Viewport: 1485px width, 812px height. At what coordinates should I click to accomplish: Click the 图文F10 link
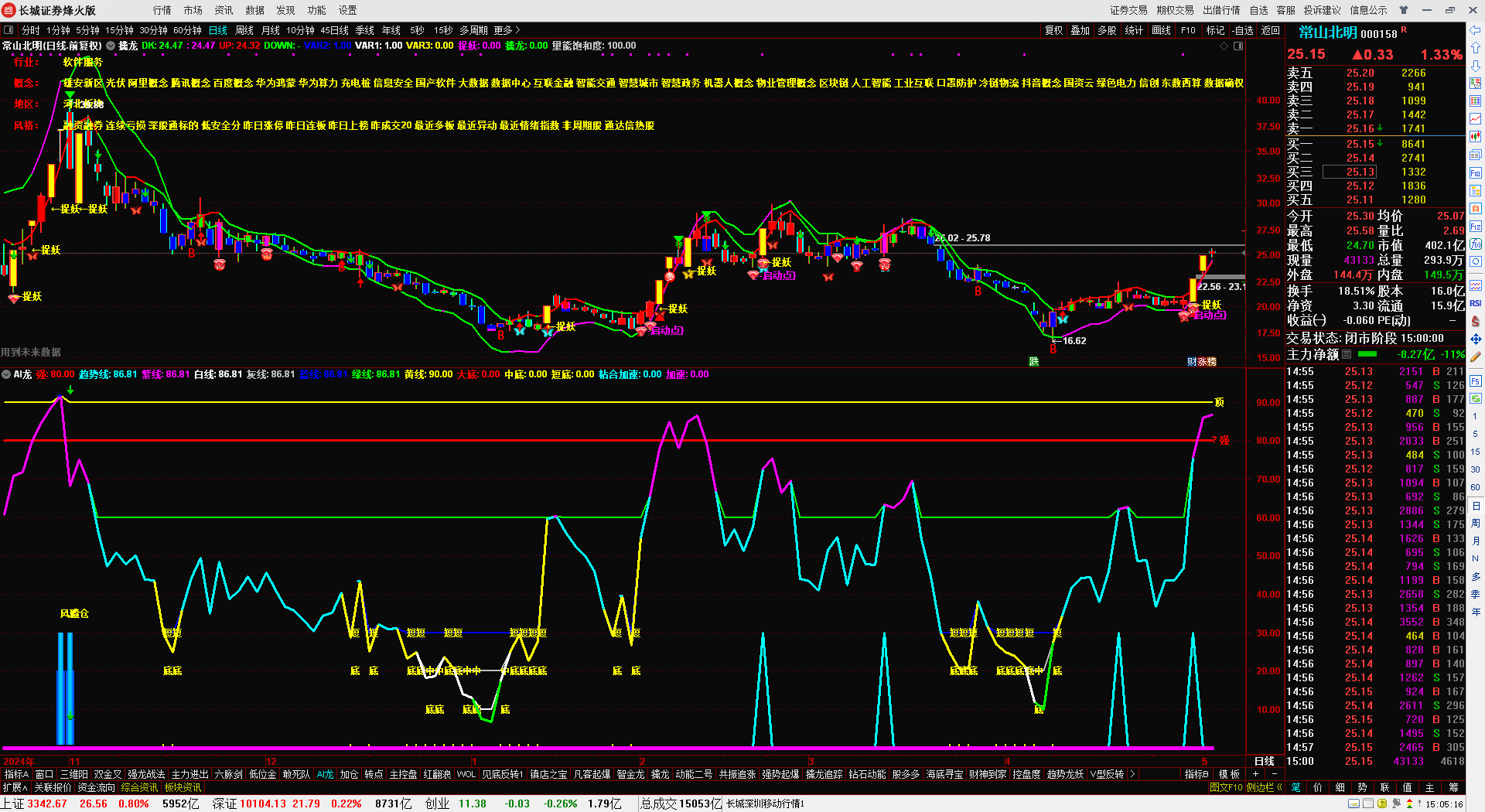point(1226,787)
